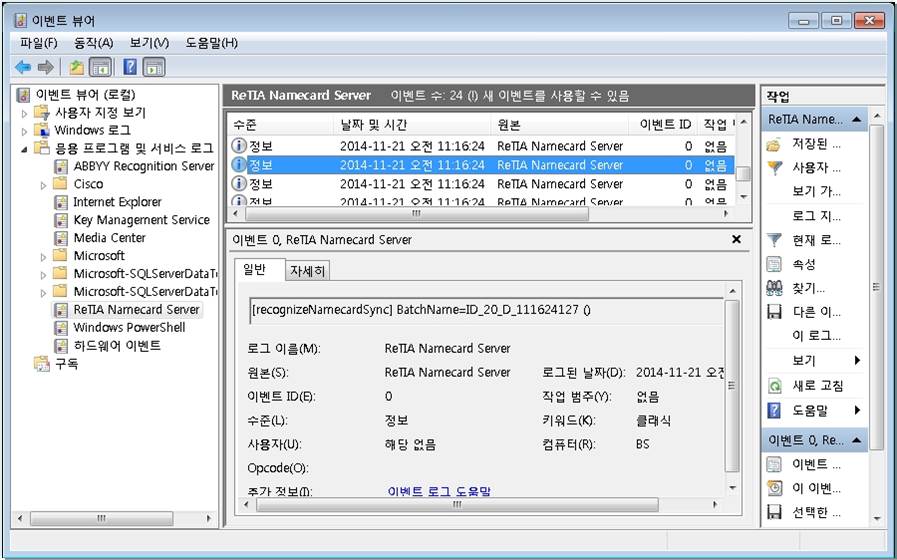This screenshot has height=560, width=897.
Task: Click actions pane vertical scrollbar
Action: [876, 286]
